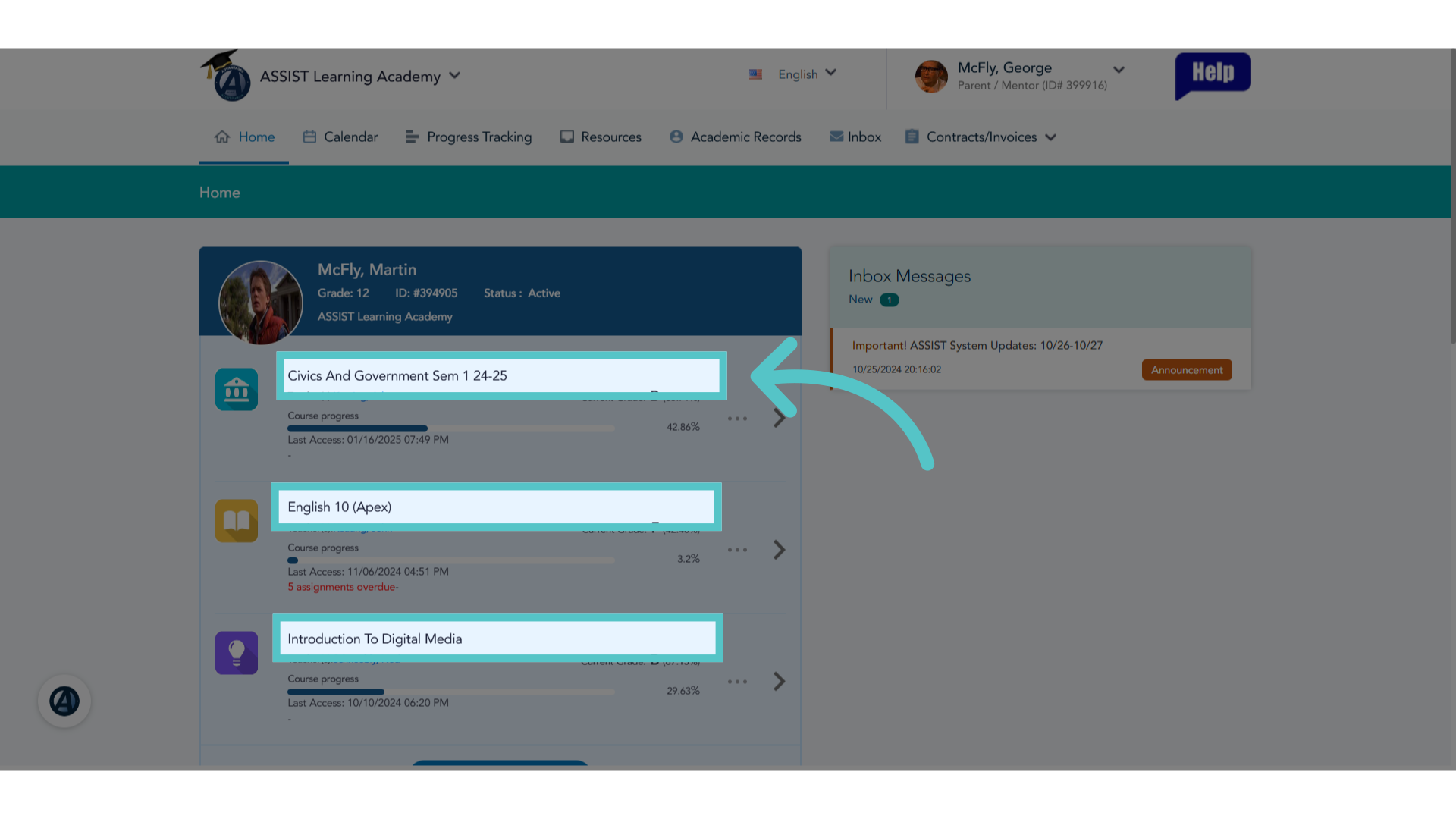Click the 5 assignments overdue notice

[x=343, y=587]
